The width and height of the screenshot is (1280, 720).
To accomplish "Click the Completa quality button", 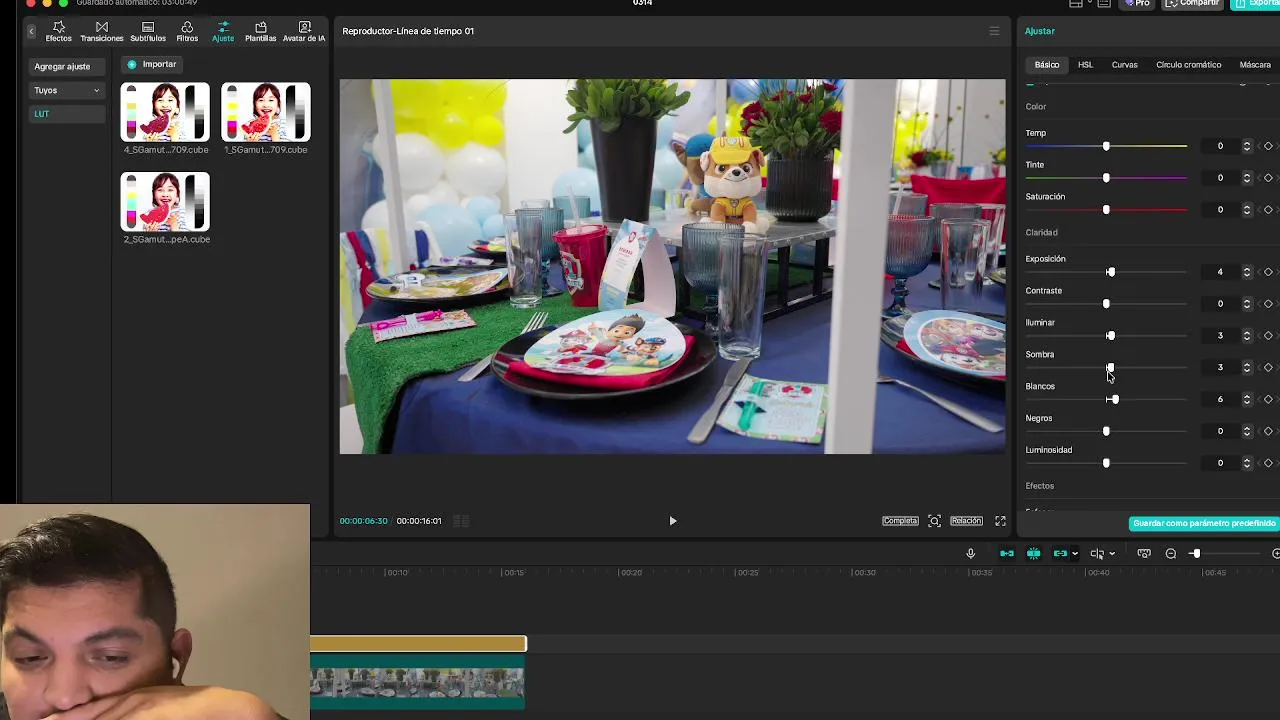I will pyautogui.click(x=900, y=521).
